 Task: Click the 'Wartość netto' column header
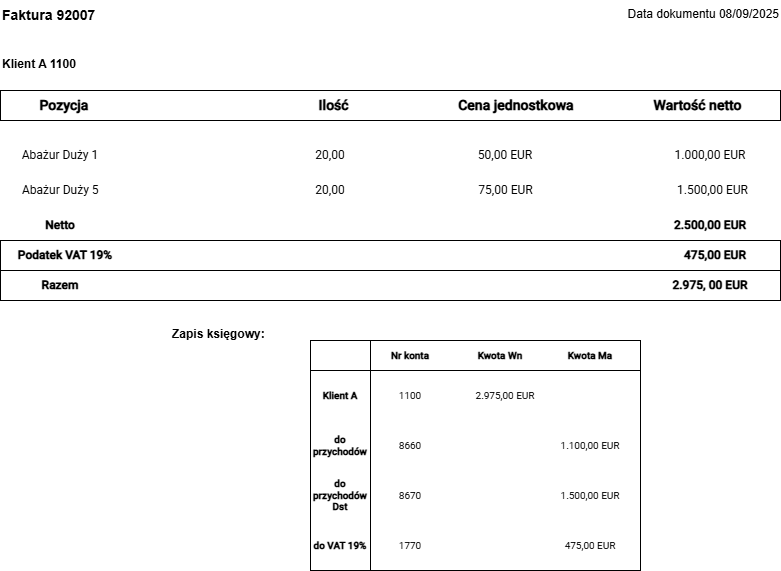click(697, 105)
